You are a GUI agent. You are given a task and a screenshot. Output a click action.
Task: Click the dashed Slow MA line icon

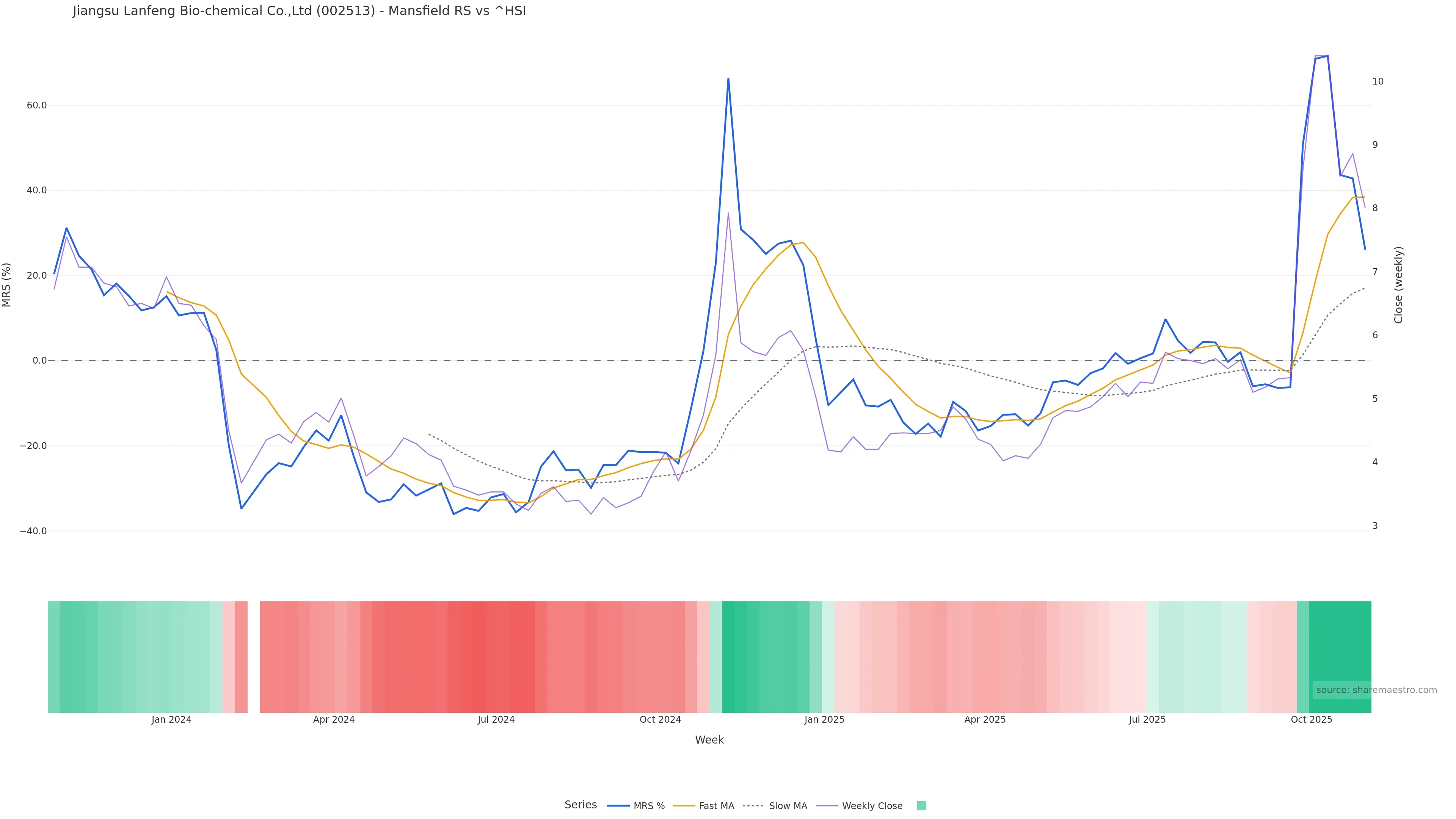pyautogui.click(x=753, y=806)
